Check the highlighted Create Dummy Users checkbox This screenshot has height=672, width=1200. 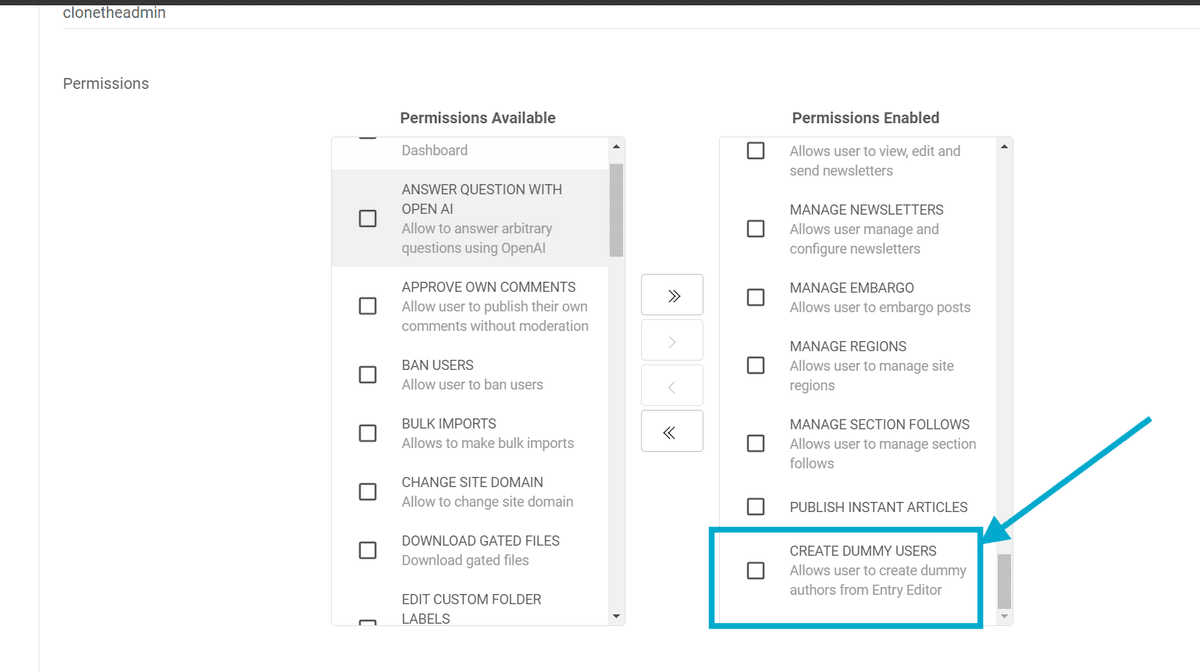click(755, 570)
